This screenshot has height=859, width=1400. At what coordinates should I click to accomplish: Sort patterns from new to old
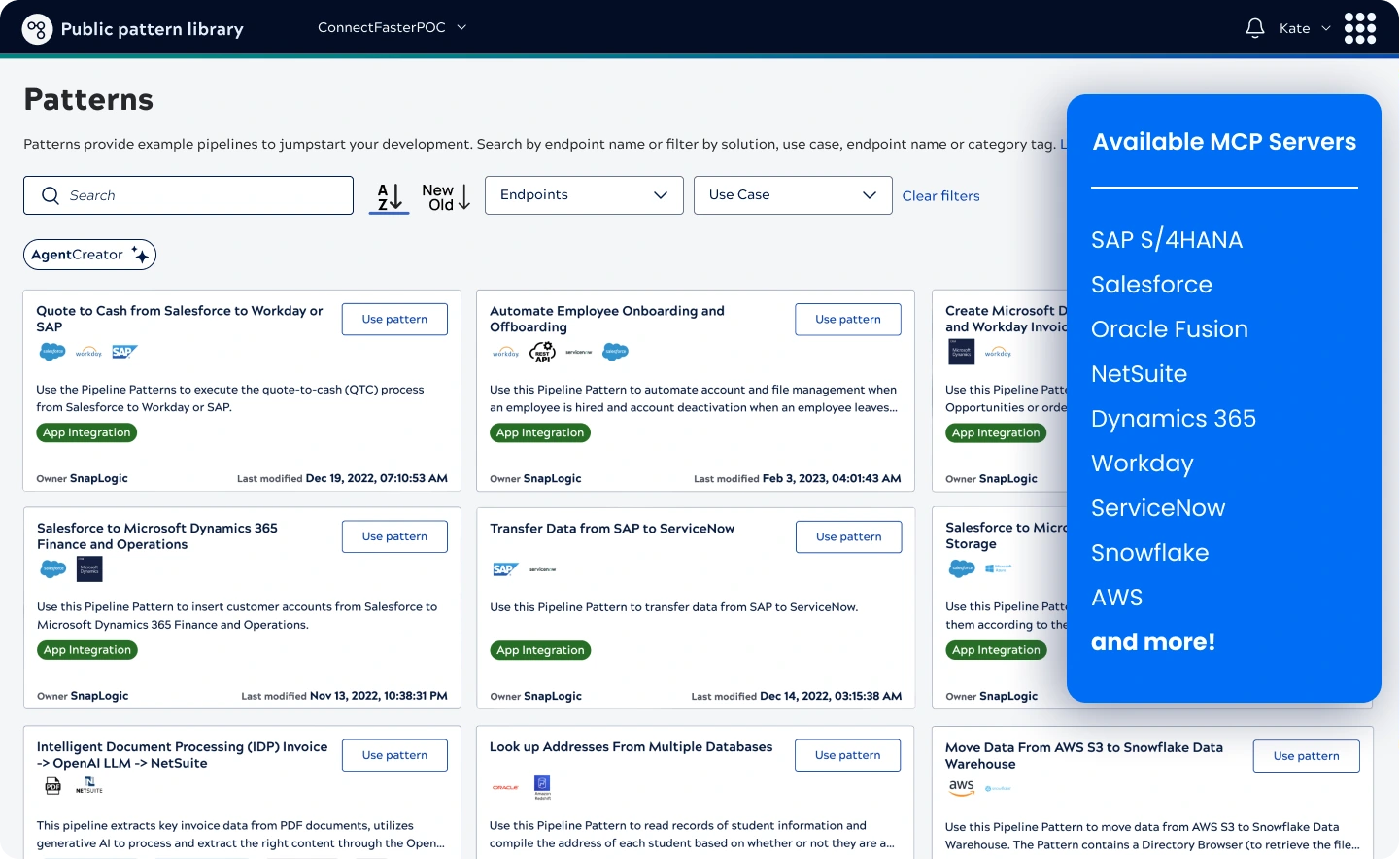point(446,196)
